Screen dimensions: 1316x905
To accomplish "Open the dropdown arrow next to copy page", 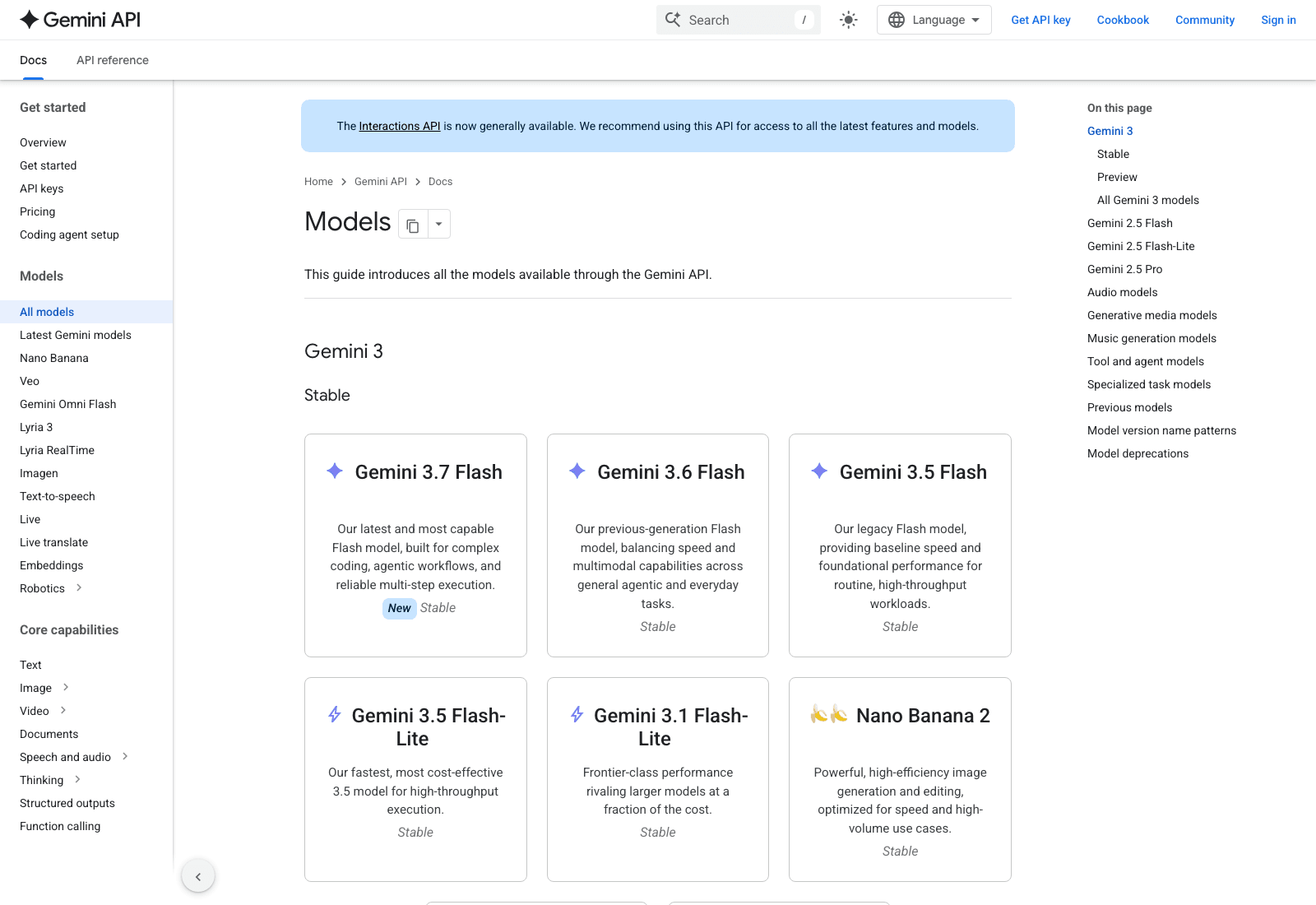I will pyautogui.click(x=439, y=225).
